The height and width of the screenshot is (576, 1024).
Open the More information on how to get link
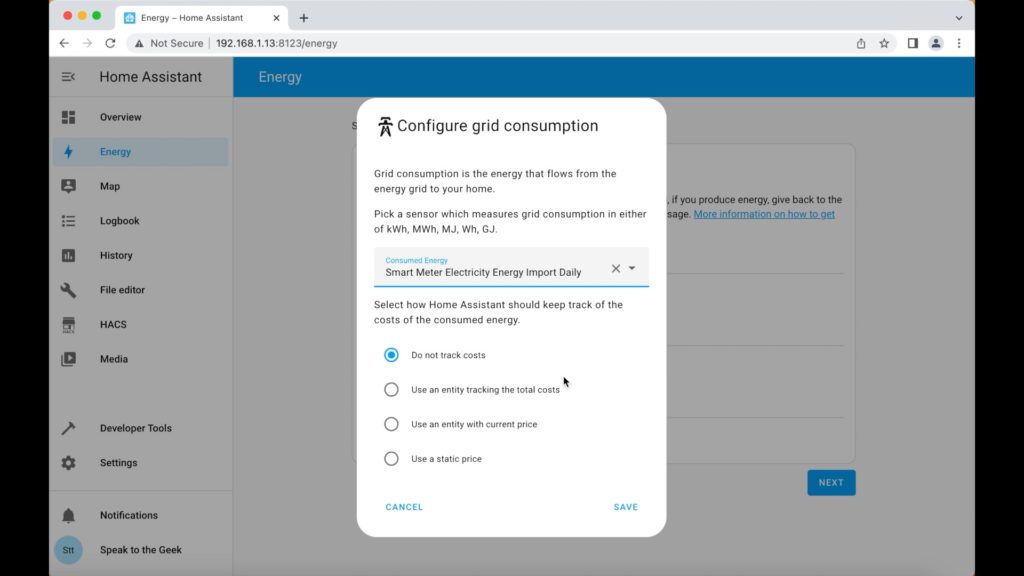pyautogui.click(x=764, y=214)
